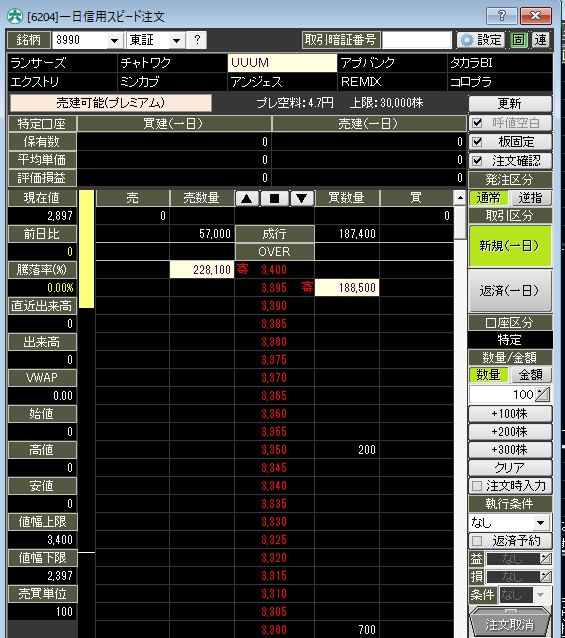Enable the 返済予約 checkbox
This screenshot has width=565, height=638.
pyautogui.click(x=478, y=541)
